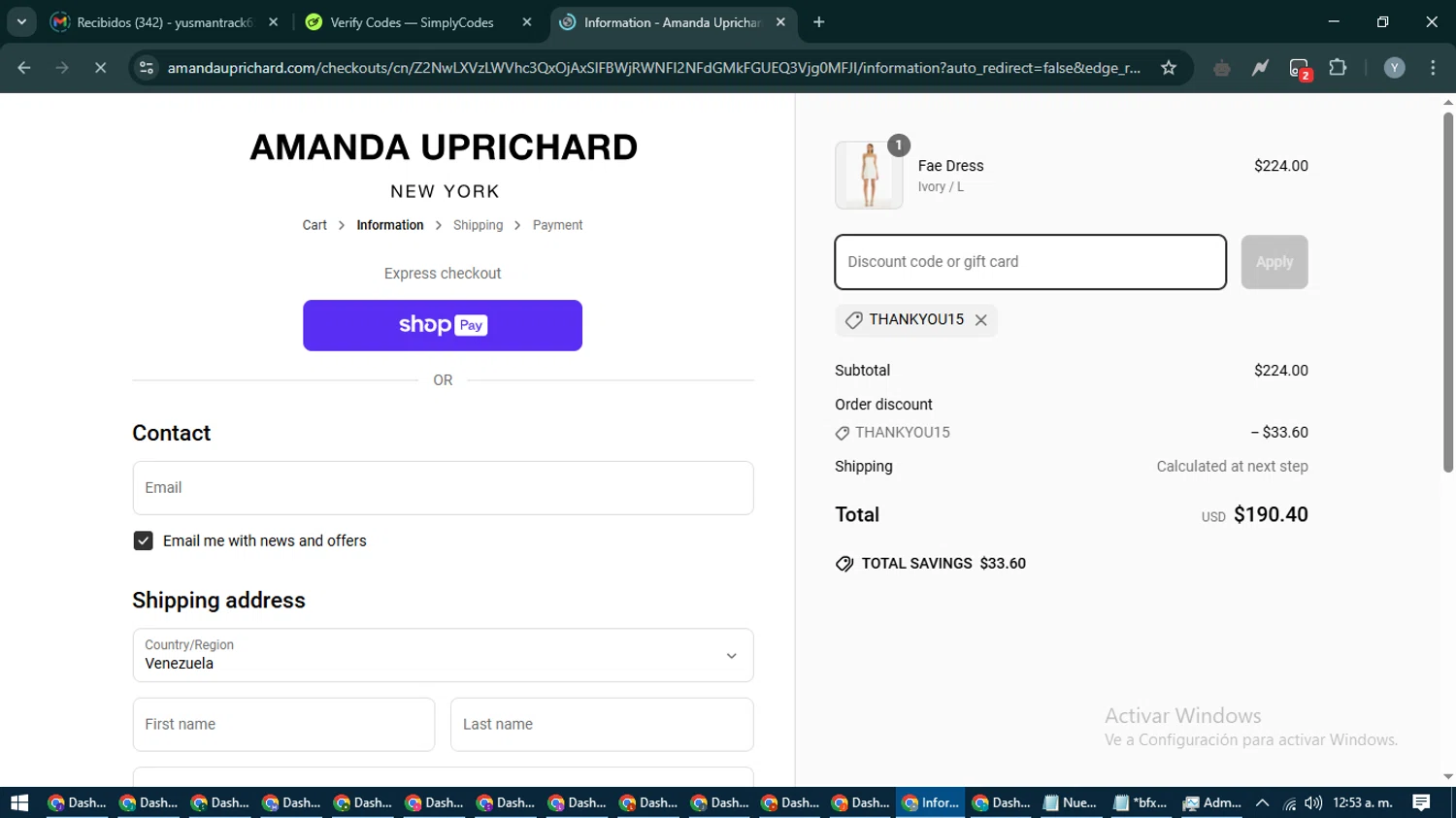Click the Ivory / L variant text
Image resolution: width=1456 pixels, height=818 pixels.
point(941,187)
